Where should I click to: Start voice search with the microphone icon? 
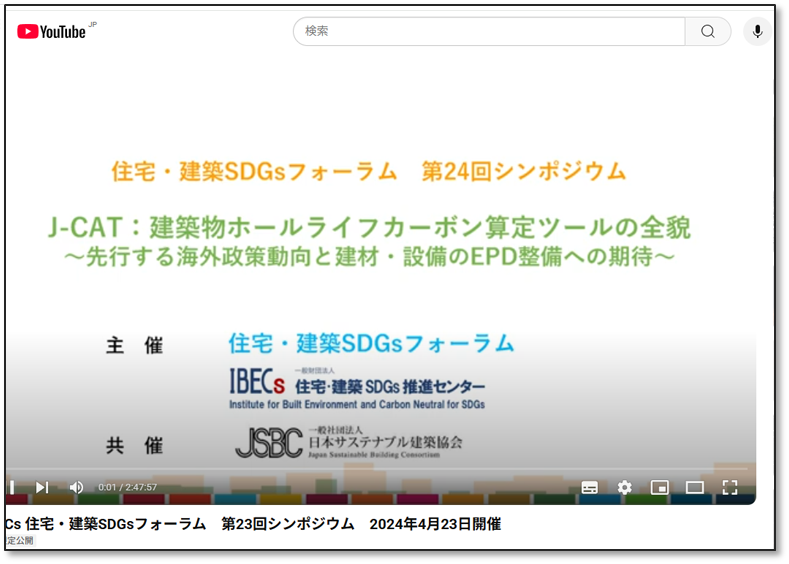[x=757, y=31]
